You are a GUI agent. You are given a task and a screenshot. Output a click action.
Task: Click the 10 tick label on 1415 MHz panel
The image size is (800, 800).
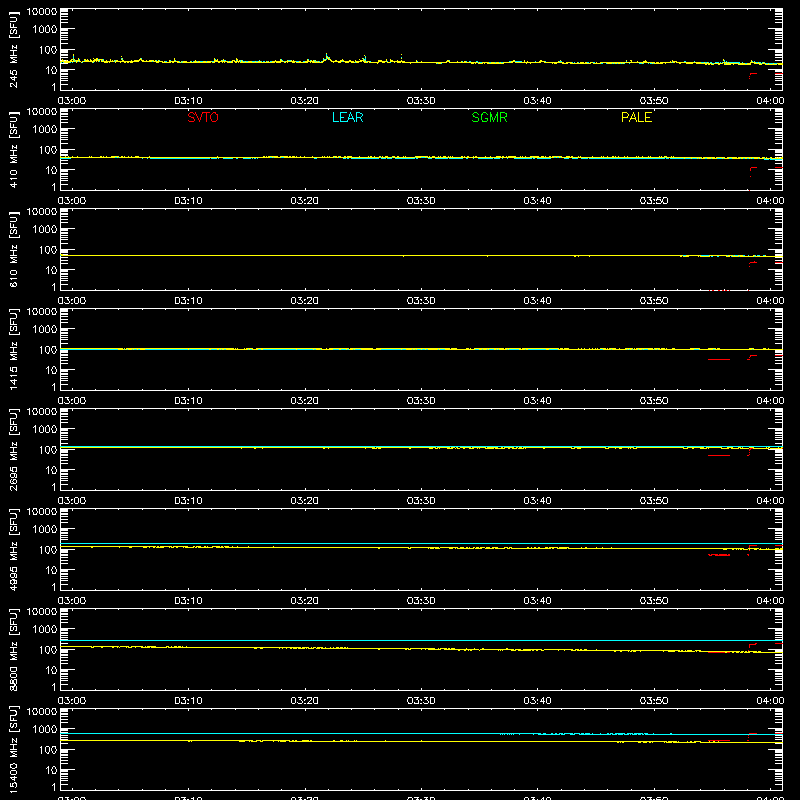tap(51, 370)
